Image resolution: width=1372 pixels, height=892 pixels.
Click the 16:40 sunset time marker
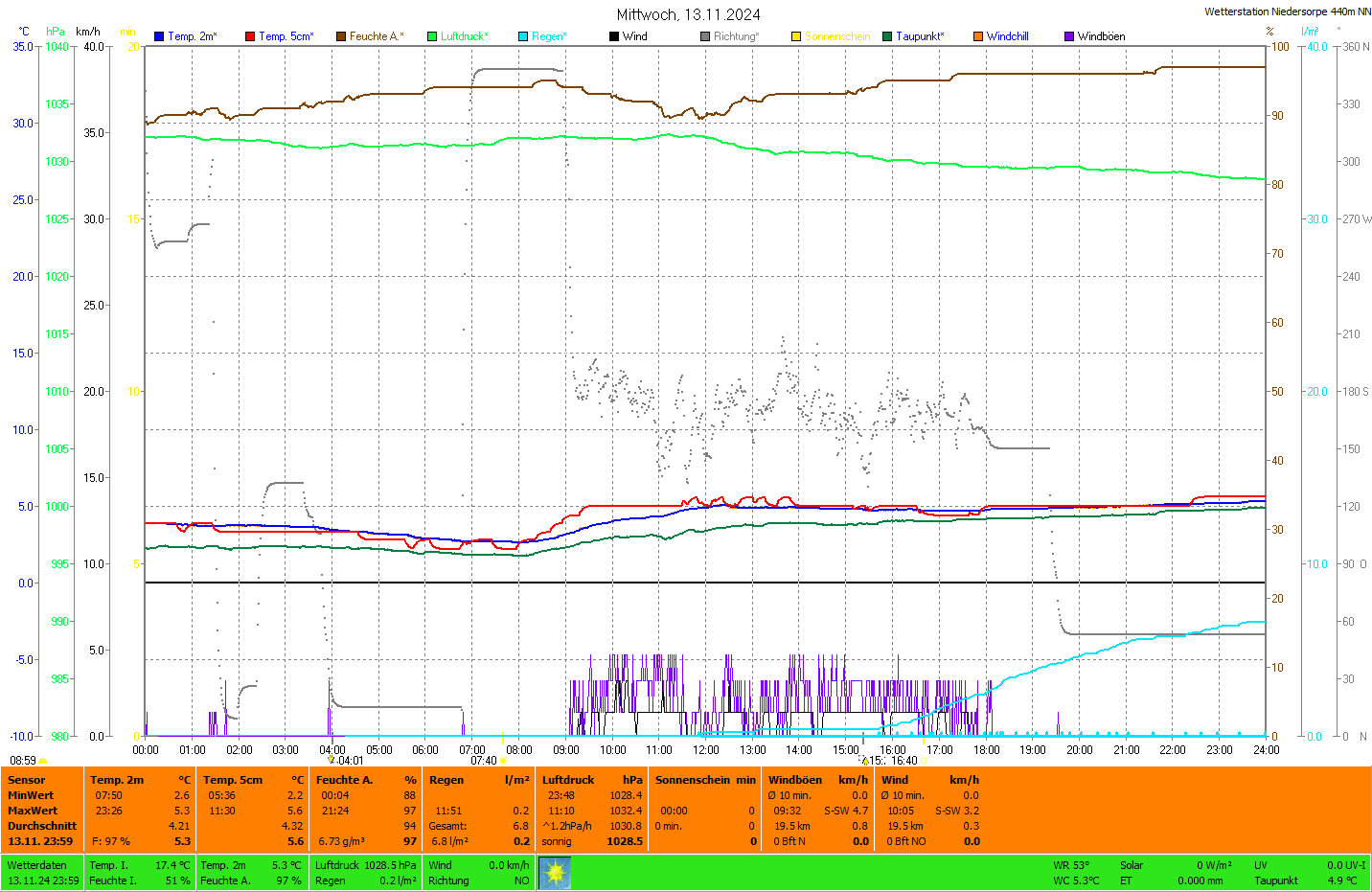click(904, 761)
